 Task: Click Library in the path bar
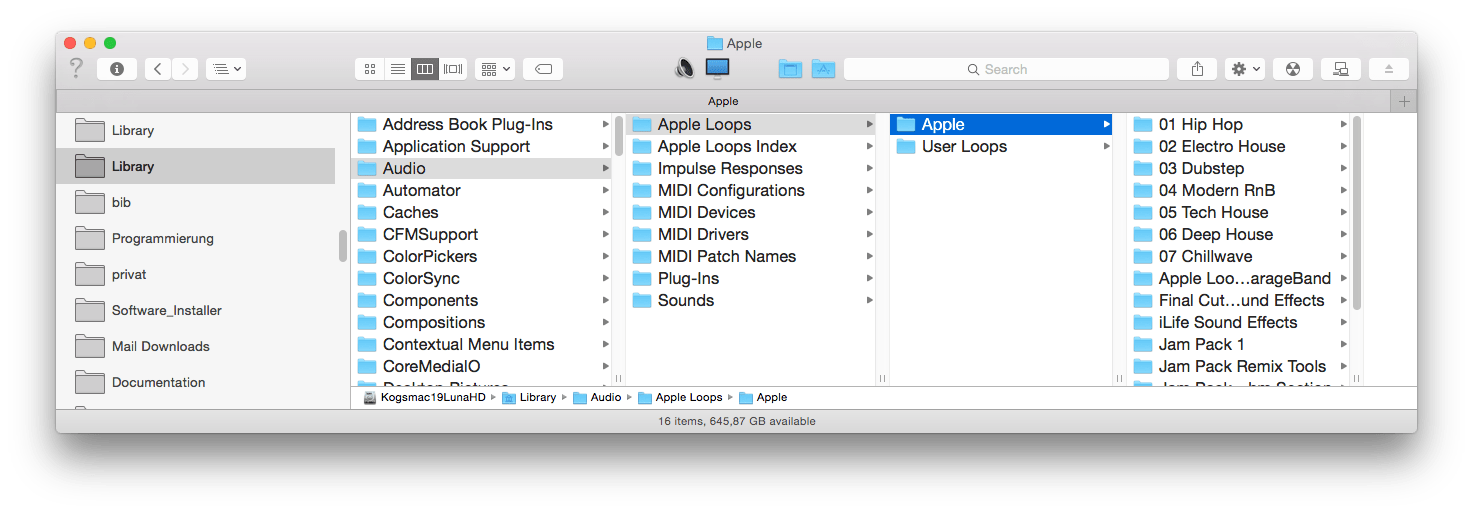pyautogui.click(x=529, y=397)
